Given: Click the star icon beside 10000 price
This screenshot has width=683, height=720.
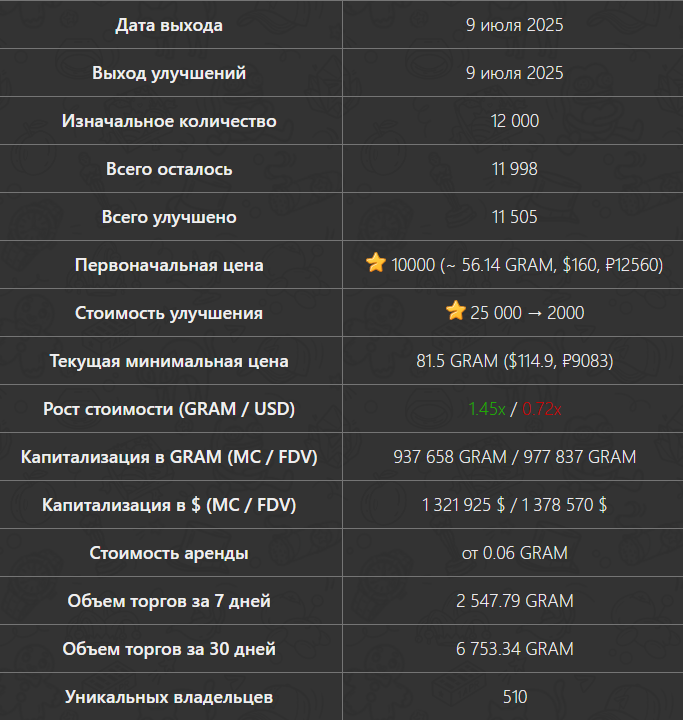Looking at the screenshot, I should point(376,263).
